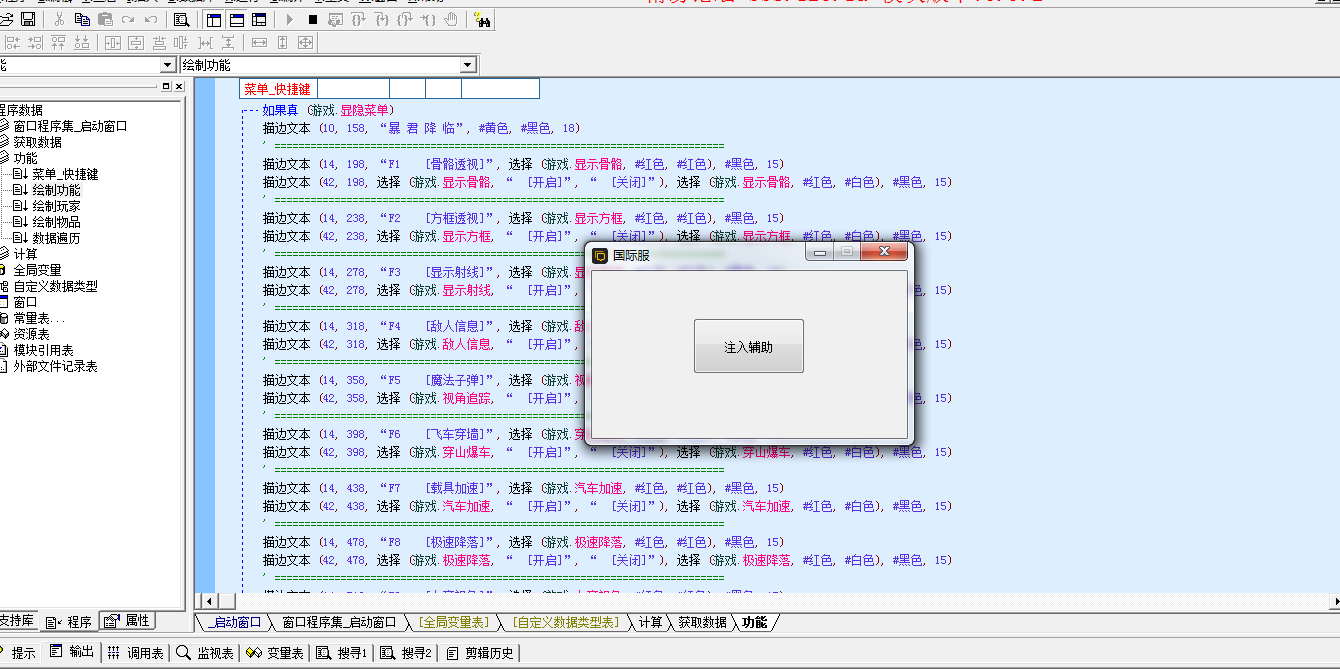Open the 绘制功能 subroutine dropdown
Viewport: 1340px width, 669px height.
(x=467, y=65)
